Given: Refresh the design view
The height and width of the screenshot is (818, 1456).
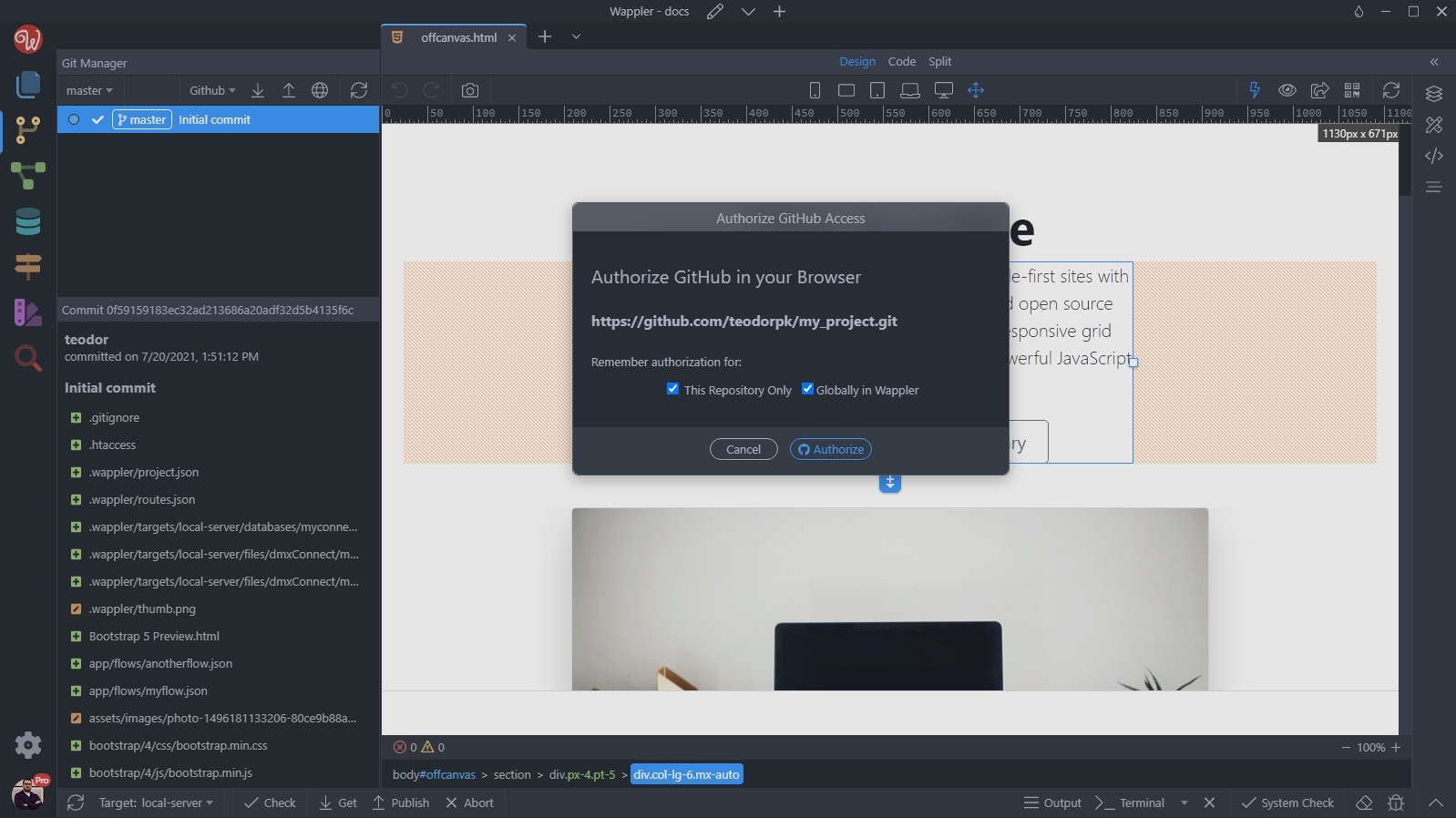Looking at the screenshot, I should click(1391, 90).
